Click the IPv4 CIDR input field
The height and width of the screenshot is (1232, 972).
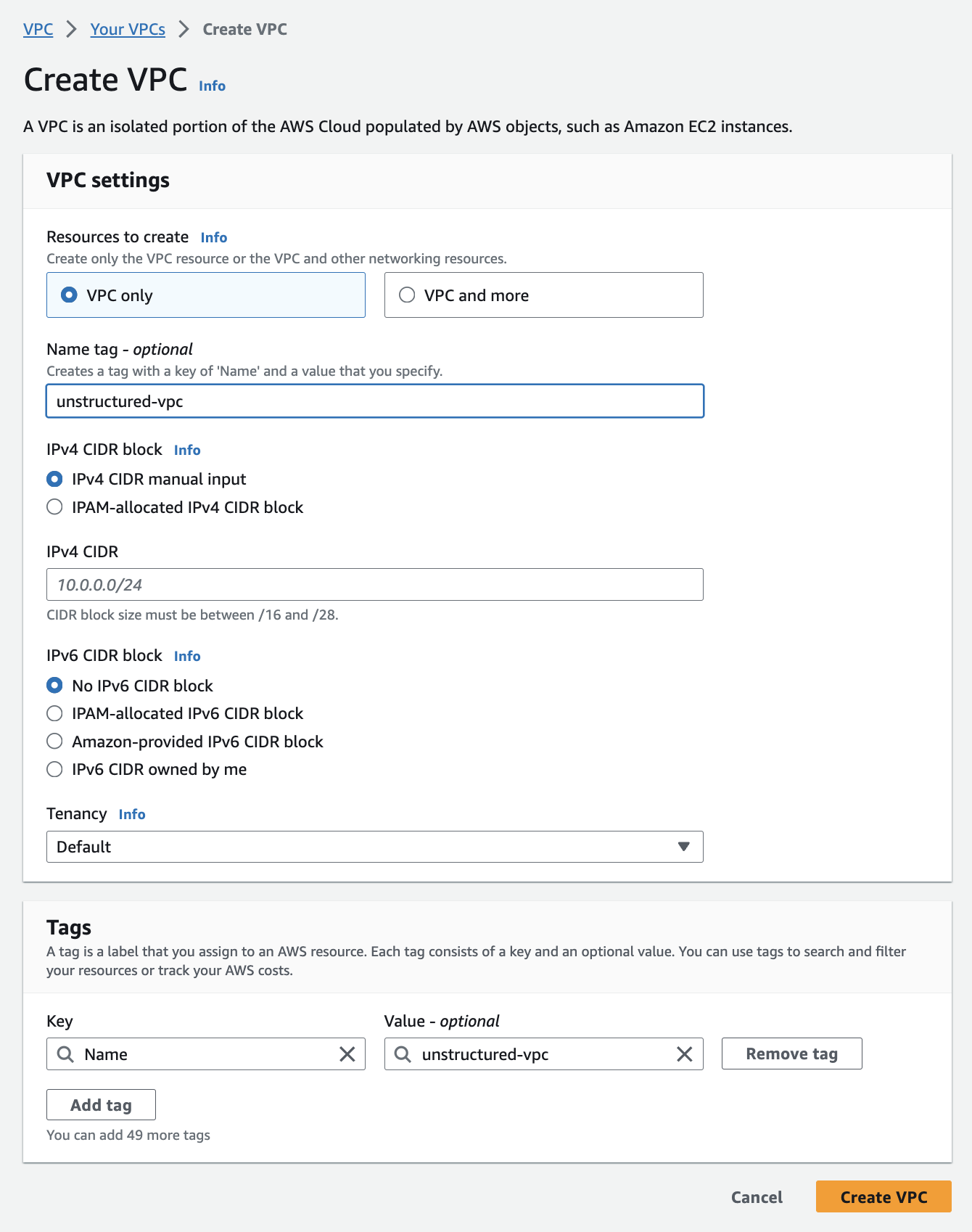tap(374, 585)
